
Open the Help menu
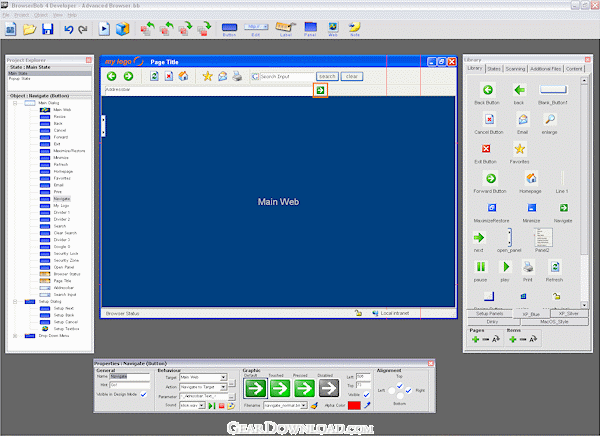(72, 15)
